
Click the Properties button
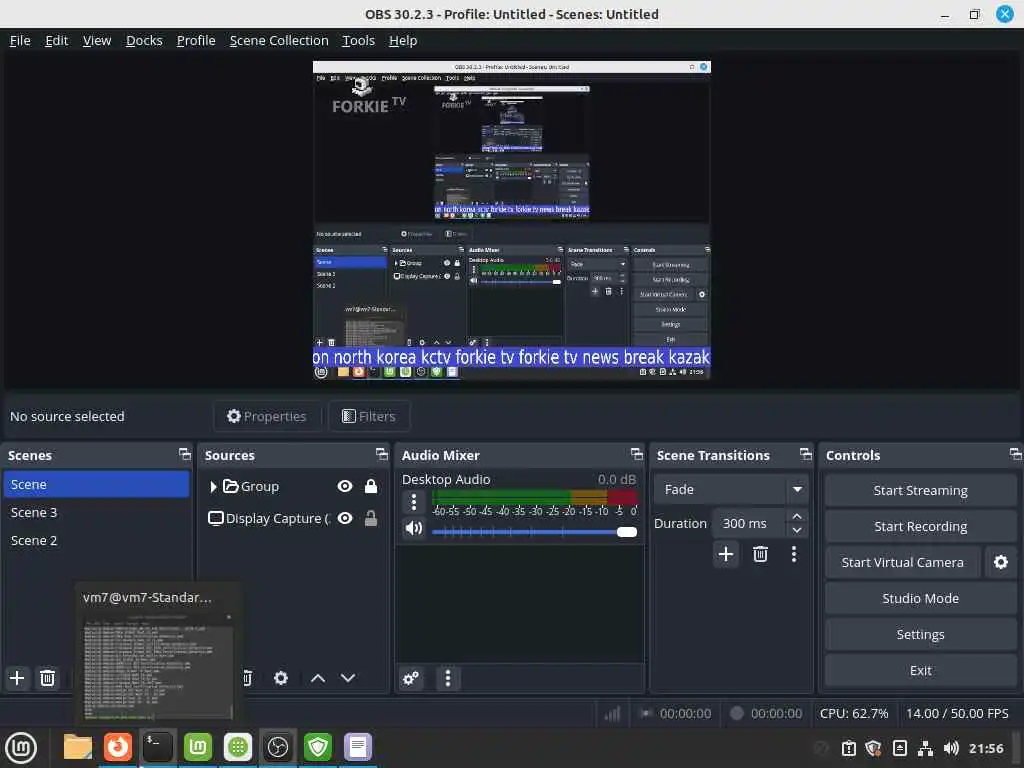(x=266, y=416)
